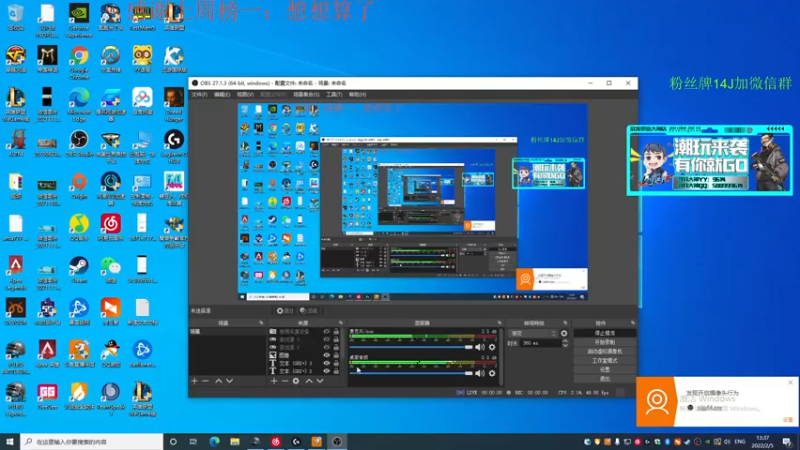Viewport: 800px width, 450px height.
Task: Toggle 工作室模式 studio mode button
Action: pos(605,360)
